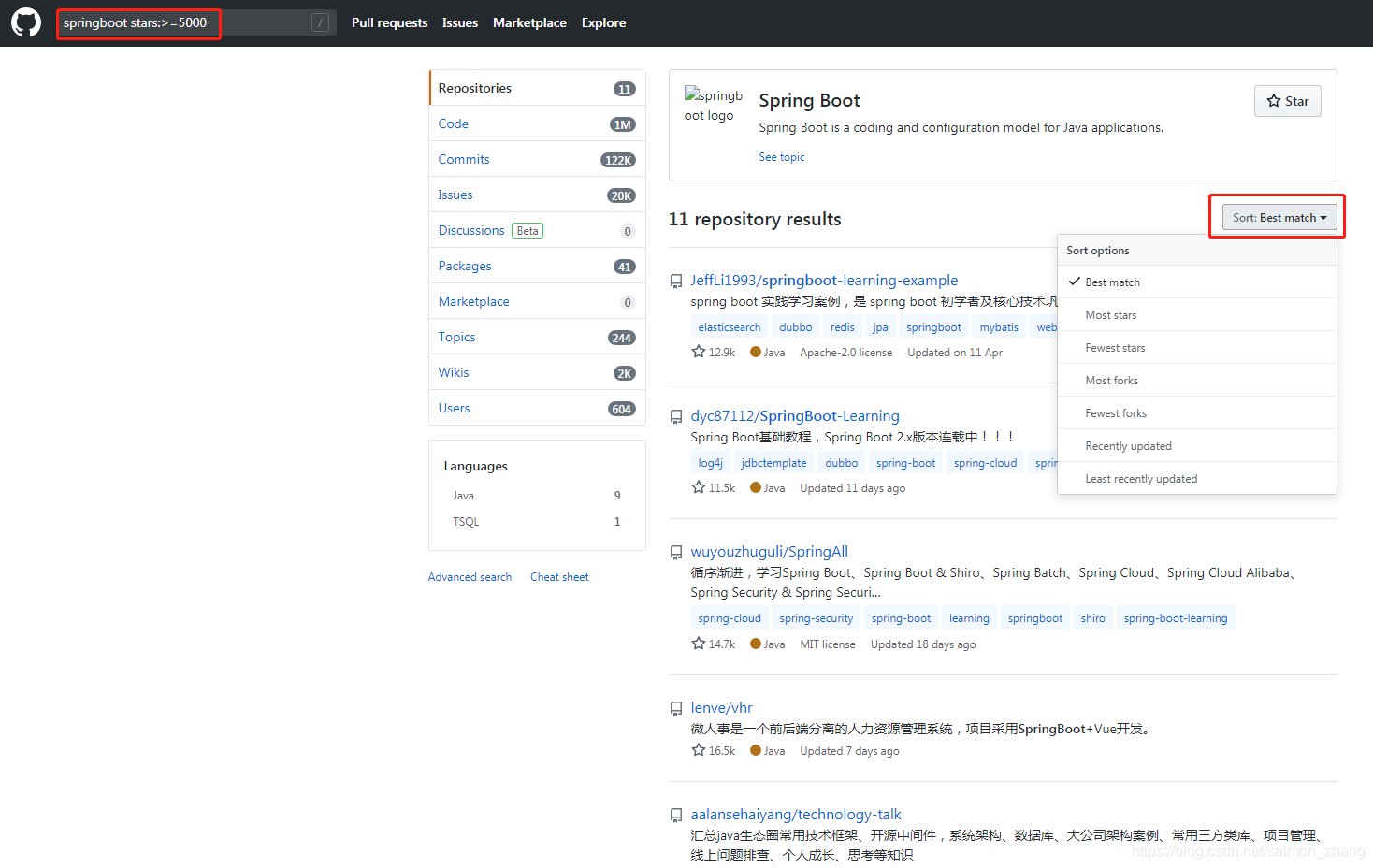Click the jpa topic tag
Viewport: 1373px width, 868px height.
880,327
